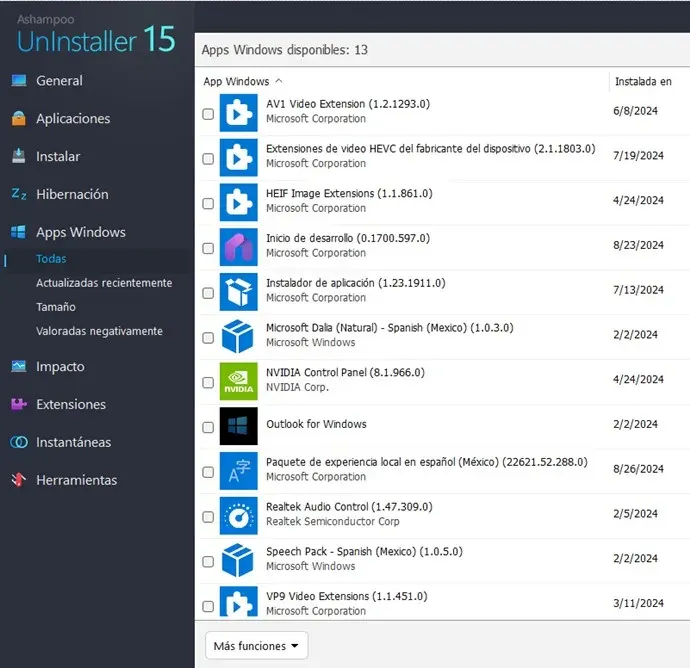
Task: Click the Speech Pack cube icon
Action: coord(238,561)
